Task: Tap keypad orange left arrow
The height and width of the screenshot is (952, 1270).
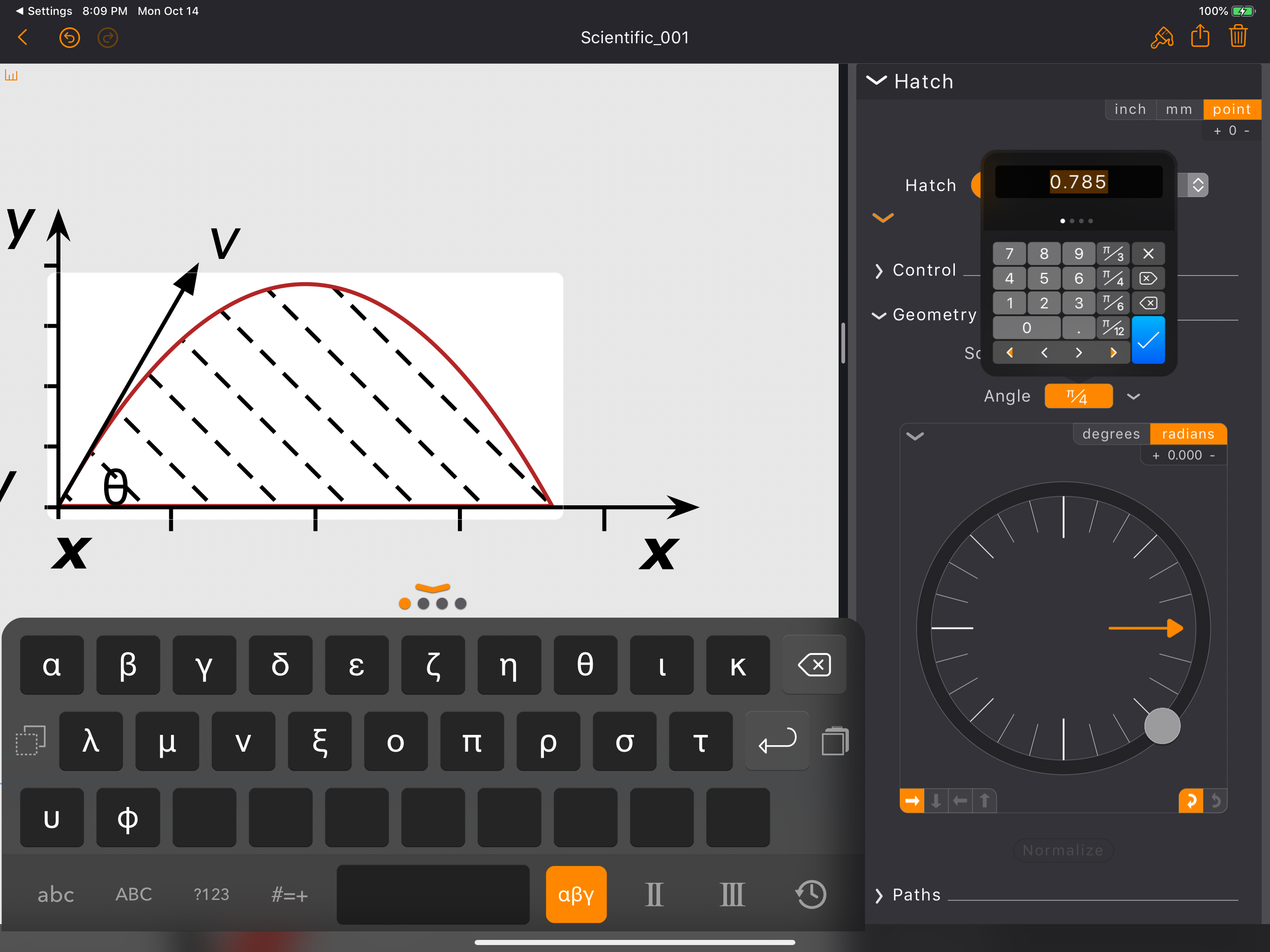Action: pos(1010,352)
